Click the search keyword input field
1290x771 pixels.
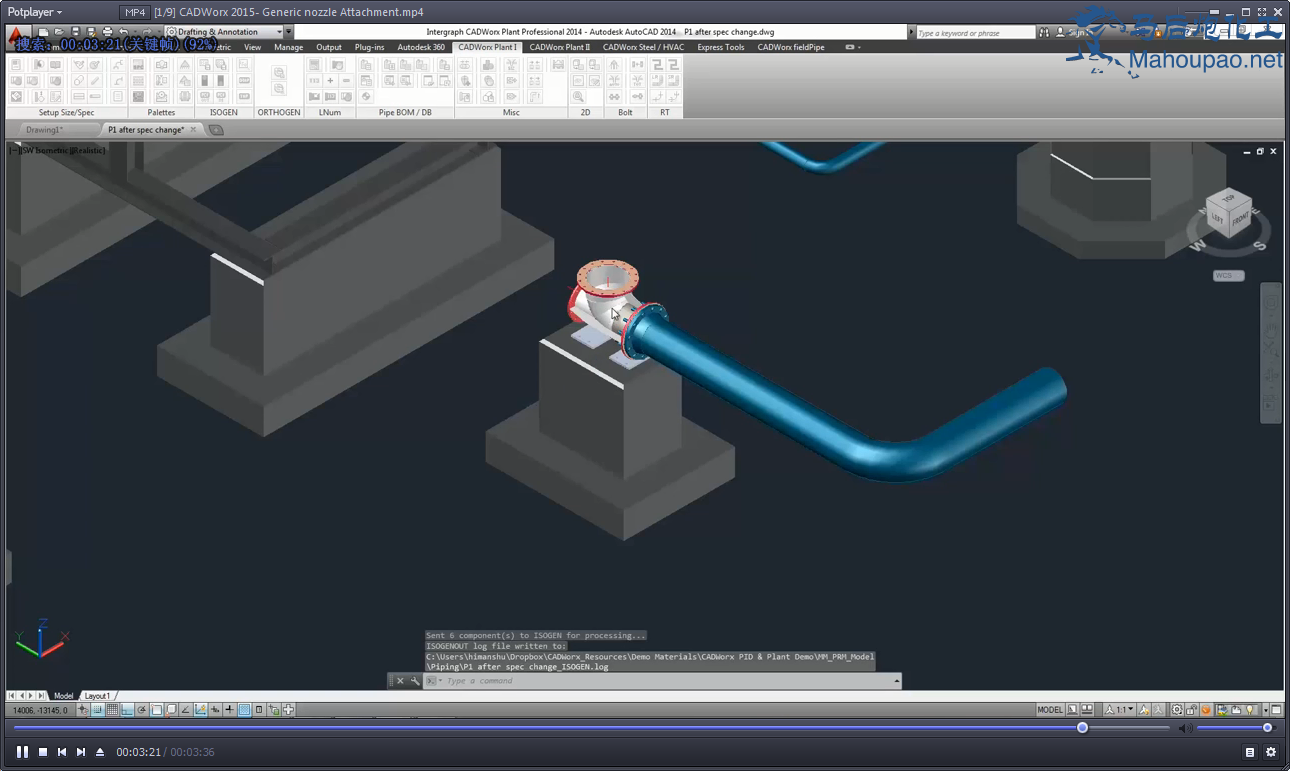tap(975, 32)
